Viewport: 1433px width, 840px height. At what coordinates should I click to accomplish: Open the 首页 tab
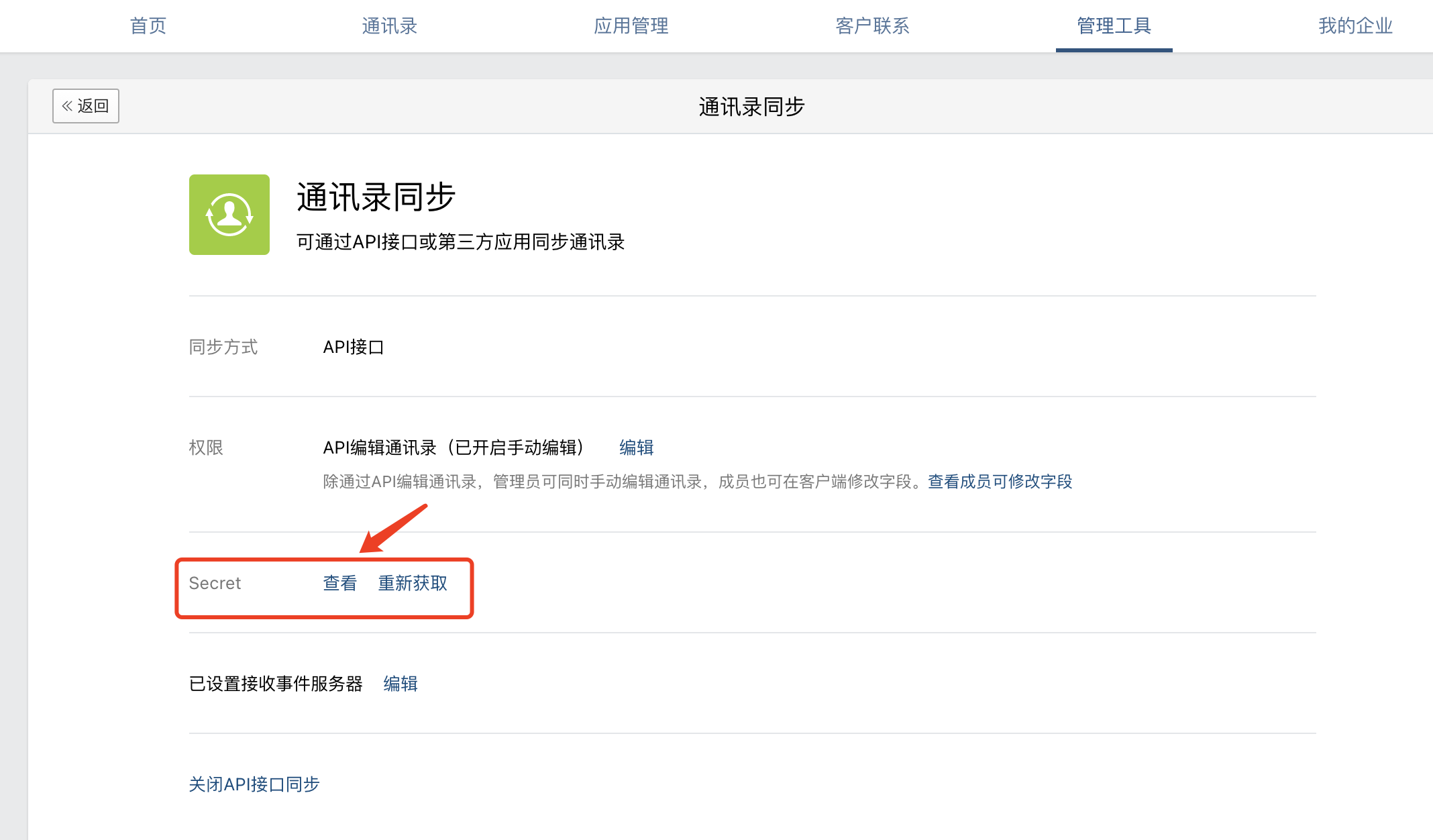[x=148, y=26]
